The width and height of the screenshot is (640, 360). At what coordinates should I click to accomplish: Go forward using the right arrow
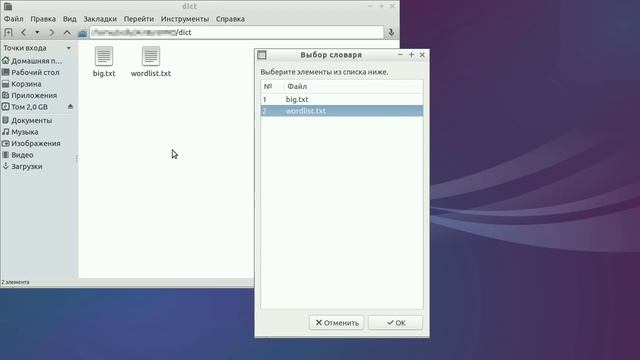pyautogui.click(x=52, y=32)
